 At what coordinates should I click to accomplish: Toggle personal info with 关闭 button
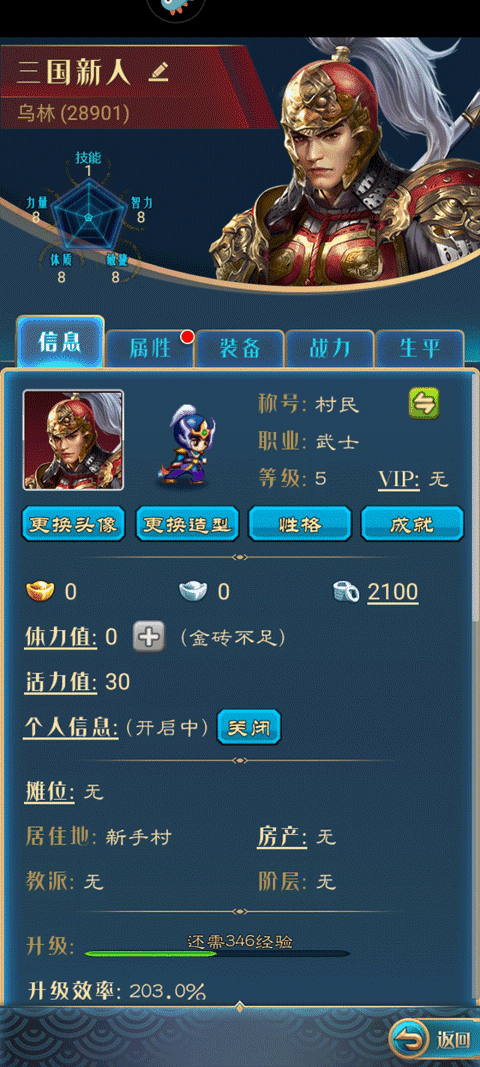tap(249, 728)
